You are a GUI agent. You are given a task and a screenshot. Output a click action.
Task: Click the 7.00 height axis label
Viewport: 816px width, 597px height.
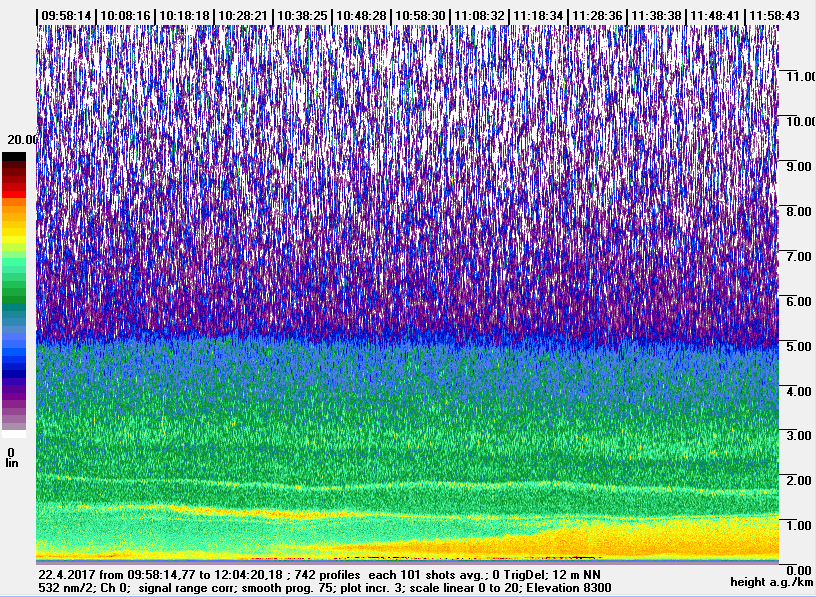tap(797, 256)
